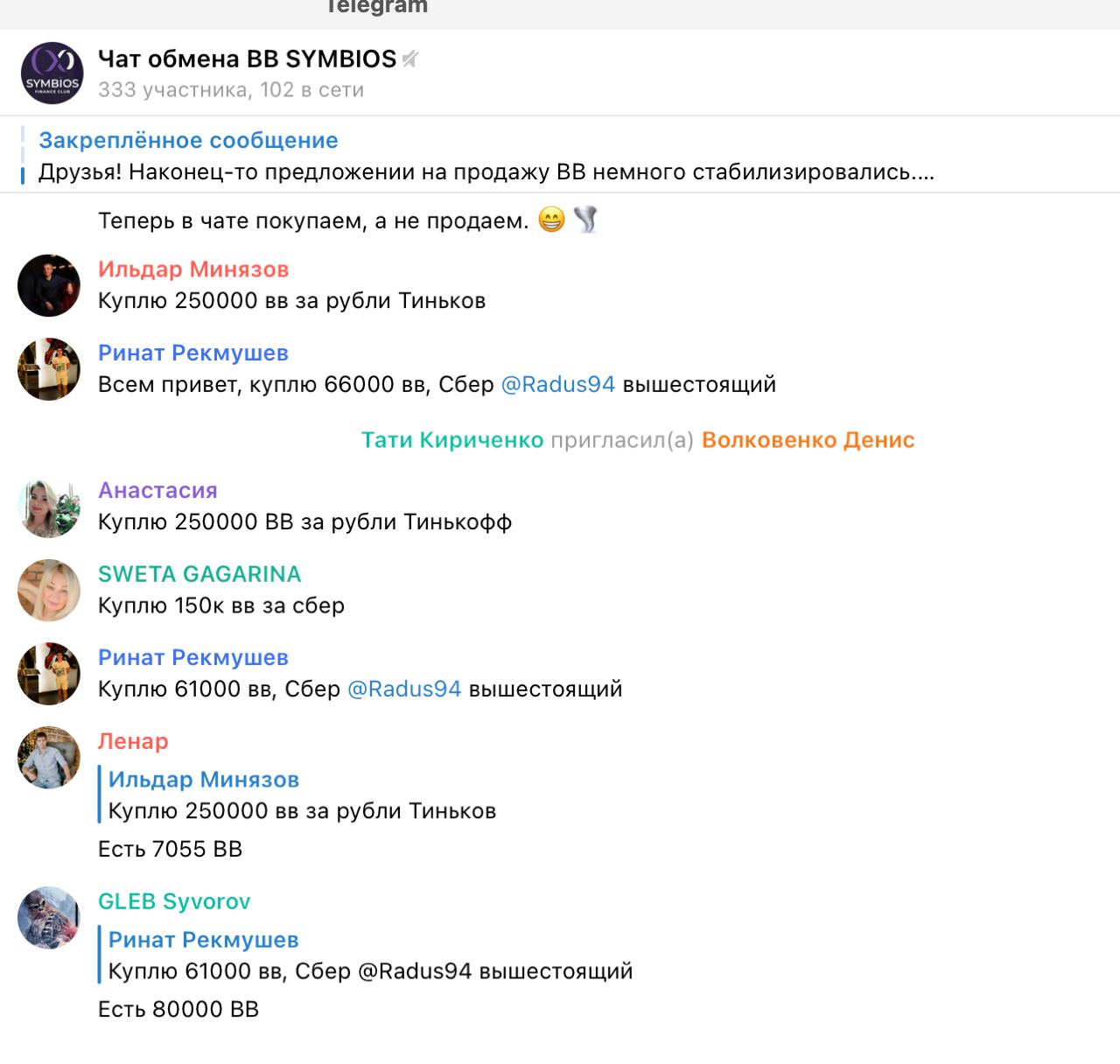Open Ленар's profile photo
The image size is (1120, 1064).
[x=49, y=757]
